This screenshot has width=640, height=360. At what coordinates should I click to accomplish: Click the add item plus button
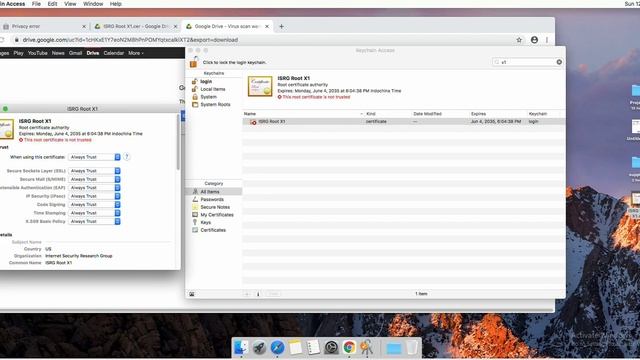point(247,294)
